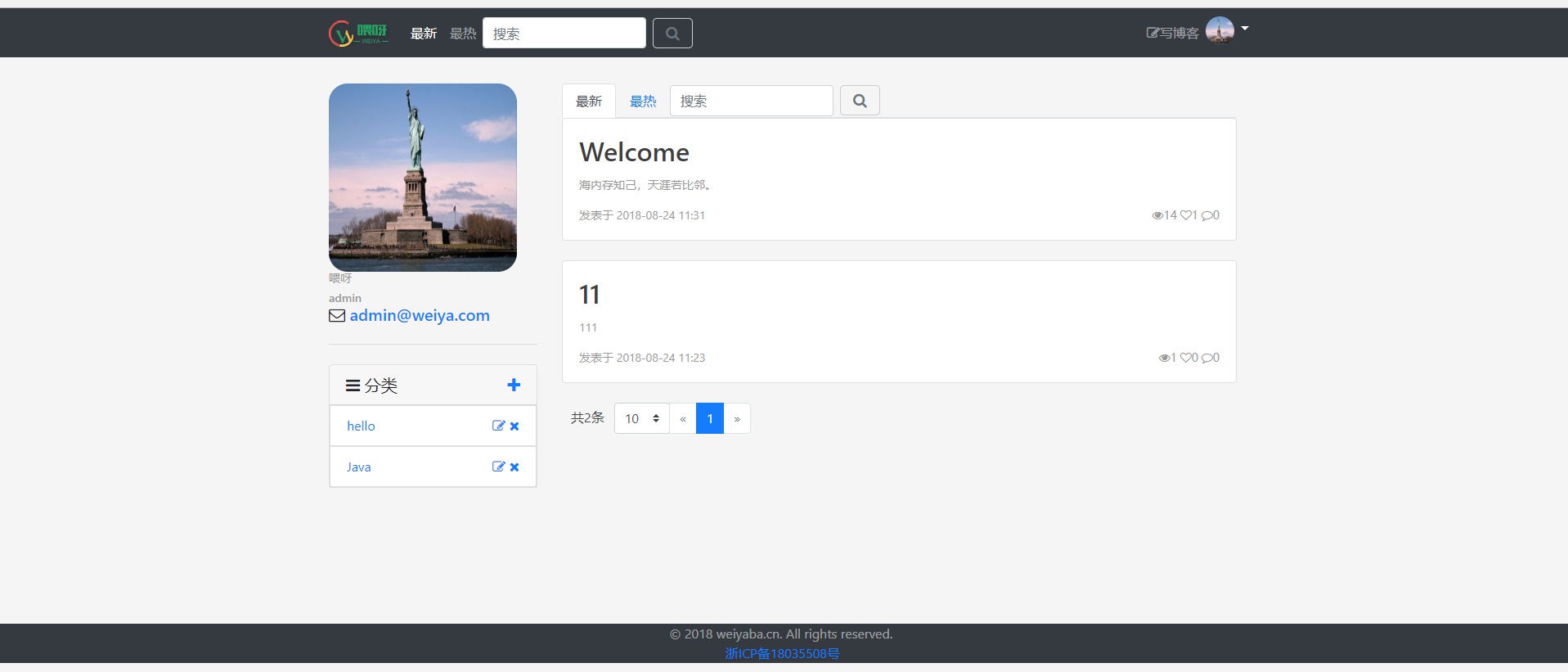Click the views eye icon on Welcome post

click(1157, 216)
